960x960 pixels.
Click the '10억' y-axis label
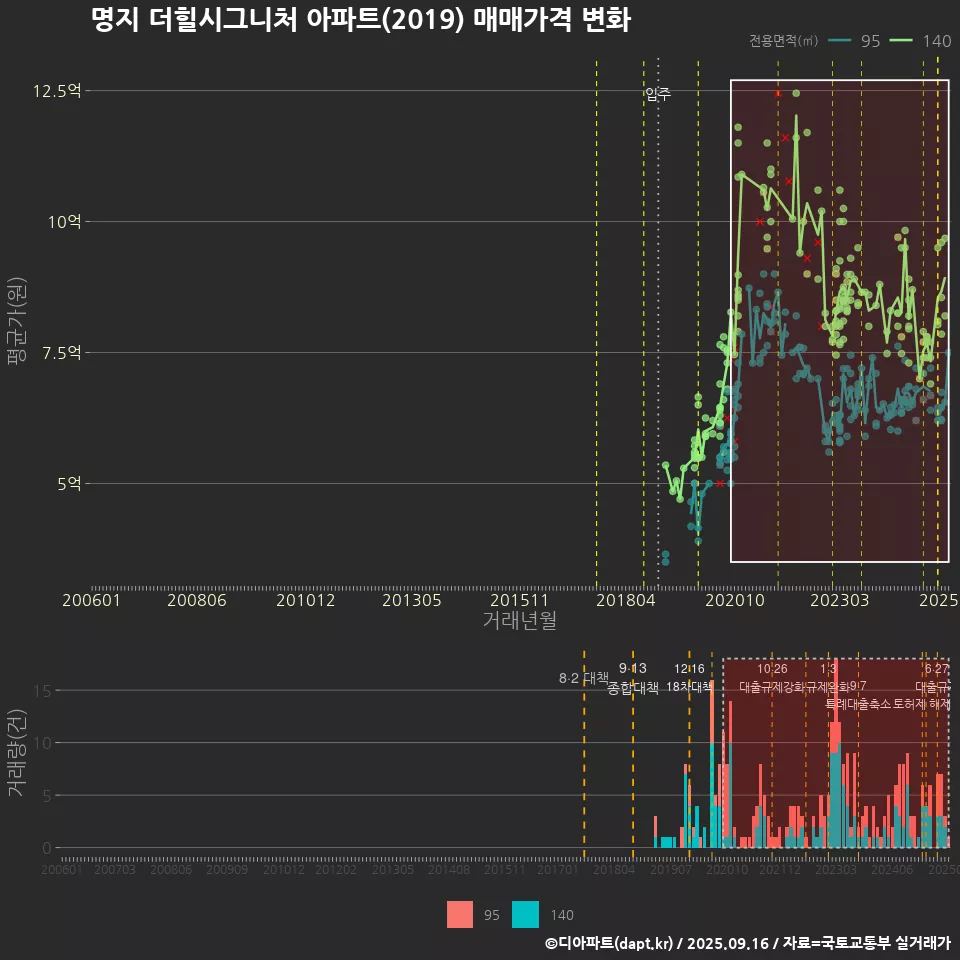(x=64, y=222)
